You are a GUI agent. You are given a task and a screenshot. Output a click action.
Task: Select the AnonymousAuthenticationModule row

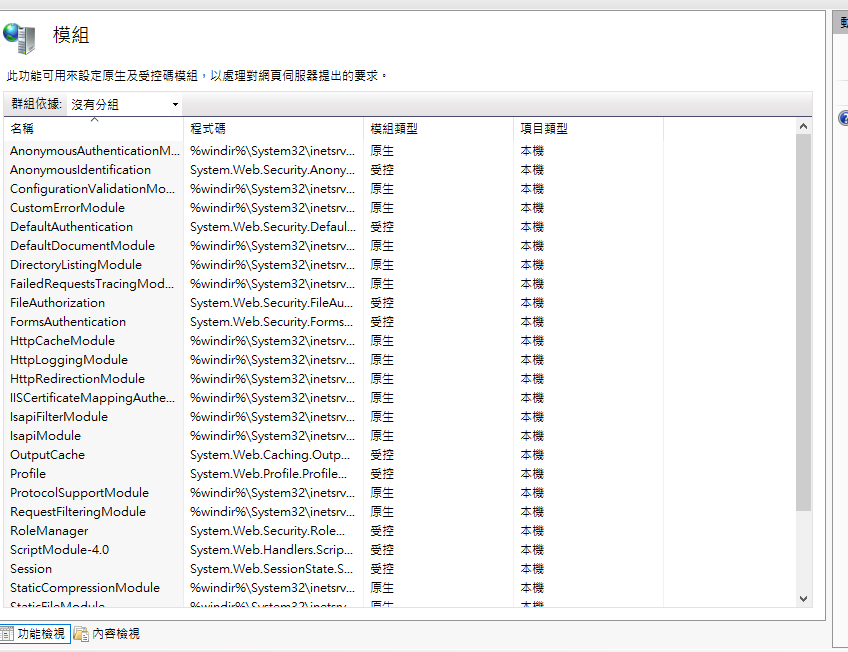95,151
